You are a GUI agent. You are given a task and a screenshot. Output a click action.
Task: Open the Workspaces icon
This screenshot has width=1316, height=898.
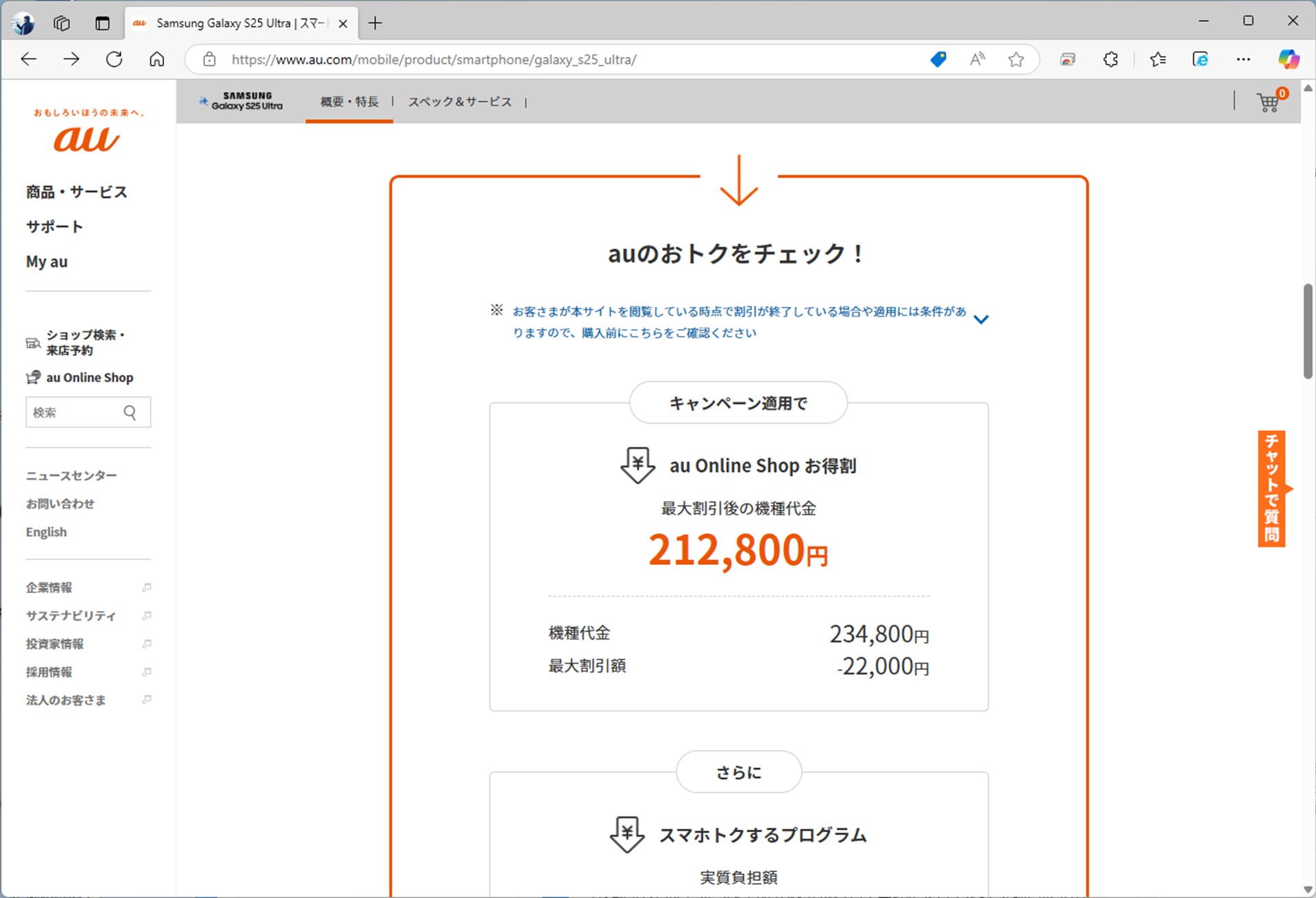[62, 23]
